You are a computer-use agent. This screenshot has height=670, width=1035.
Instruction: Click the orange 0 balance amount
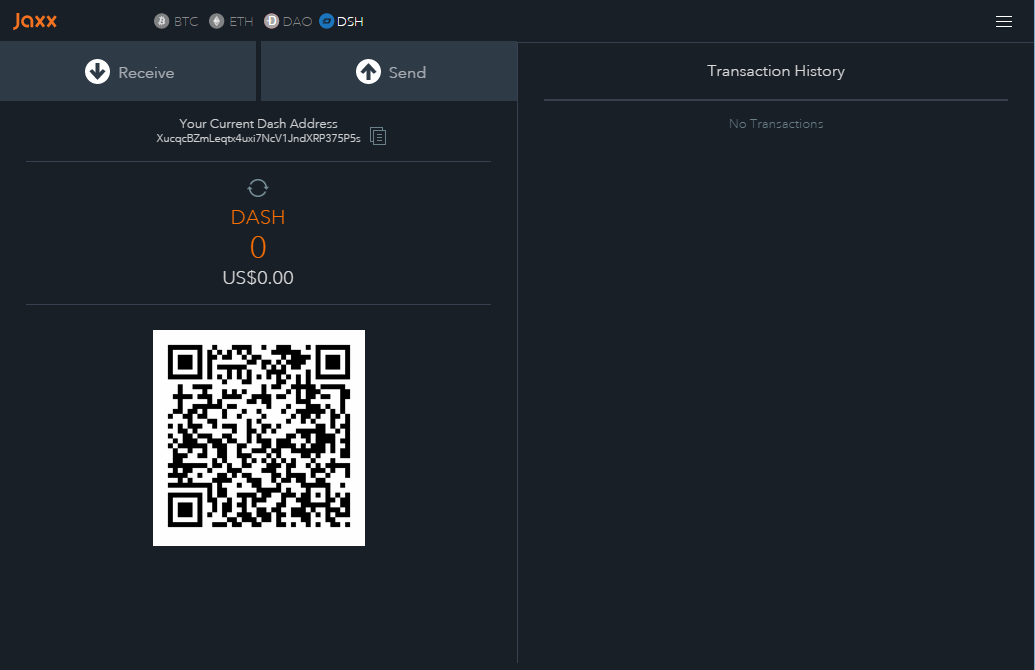pos(258,248)
